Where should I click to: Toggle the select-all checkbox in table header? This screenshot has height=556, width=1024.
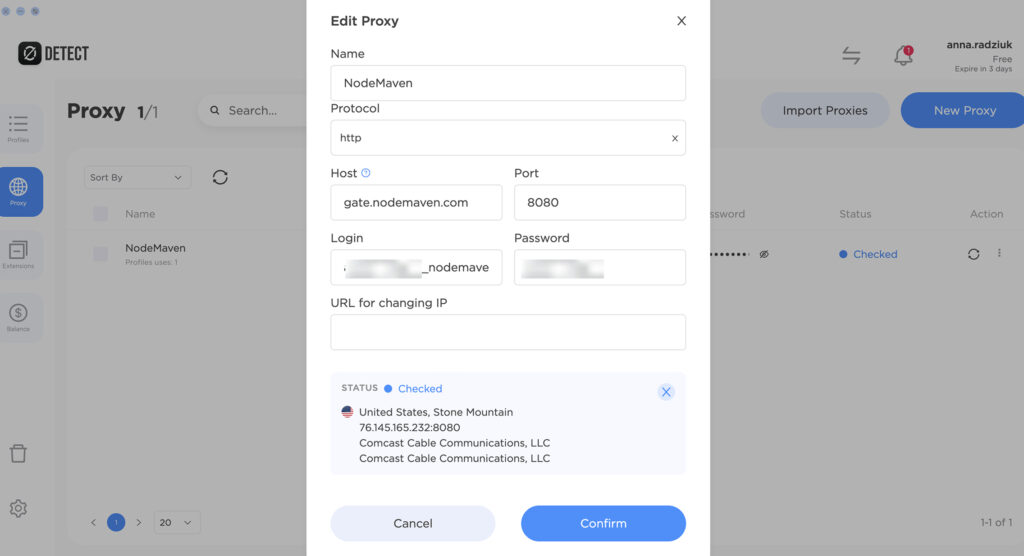pos(100,214)
